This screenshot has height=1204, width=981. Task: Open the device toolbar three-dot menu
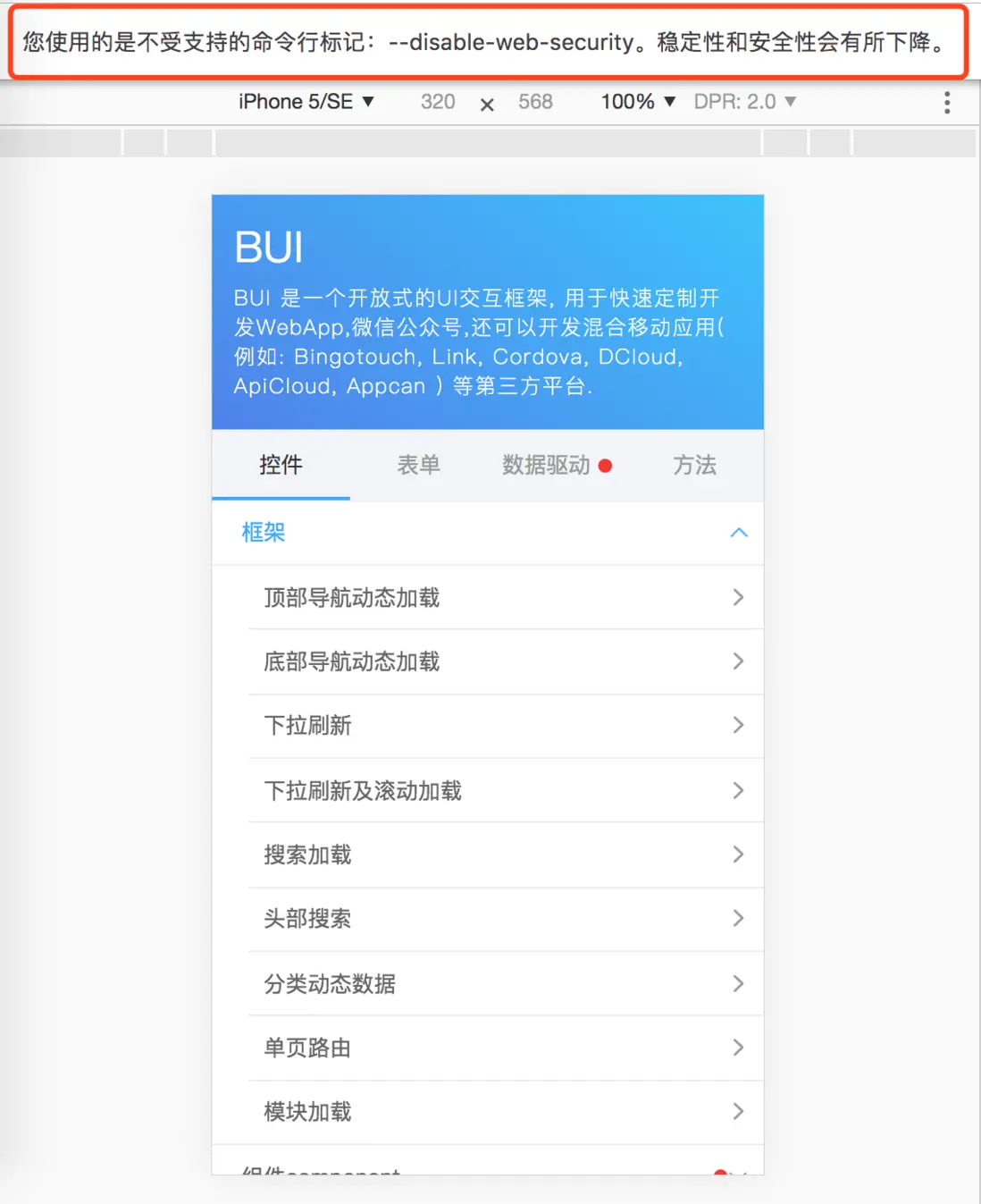coord(947,103)
